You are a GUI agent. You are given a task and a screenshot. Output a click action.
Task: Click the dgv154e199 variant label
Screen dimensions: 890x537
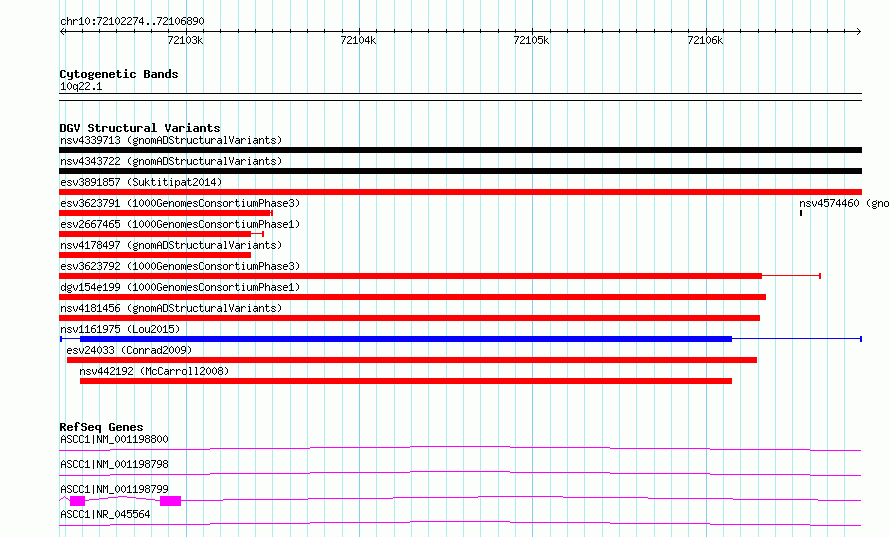tap(180, 287)
